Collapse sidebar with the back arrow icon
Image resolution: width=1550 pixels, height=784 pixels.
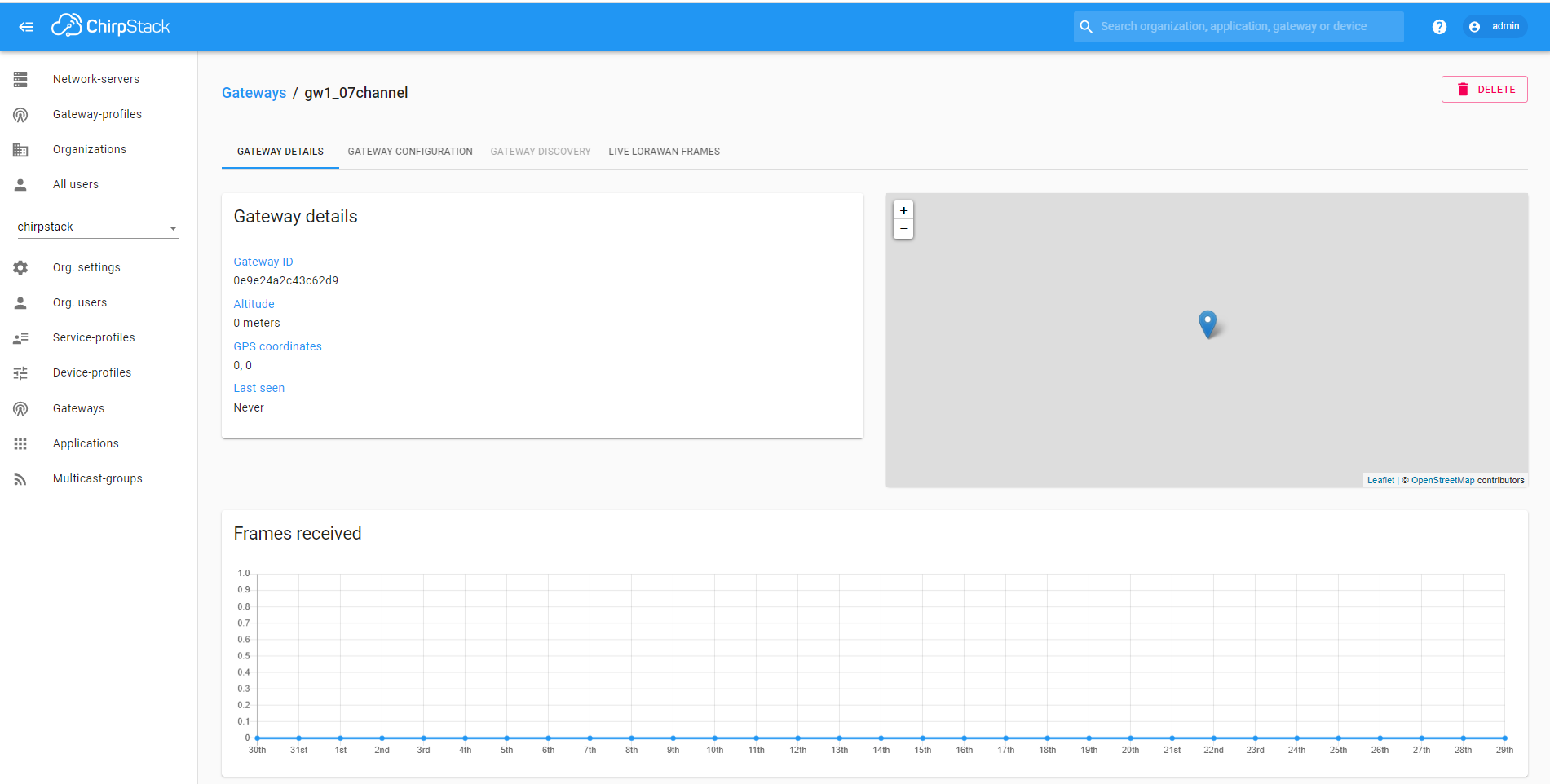26,27
